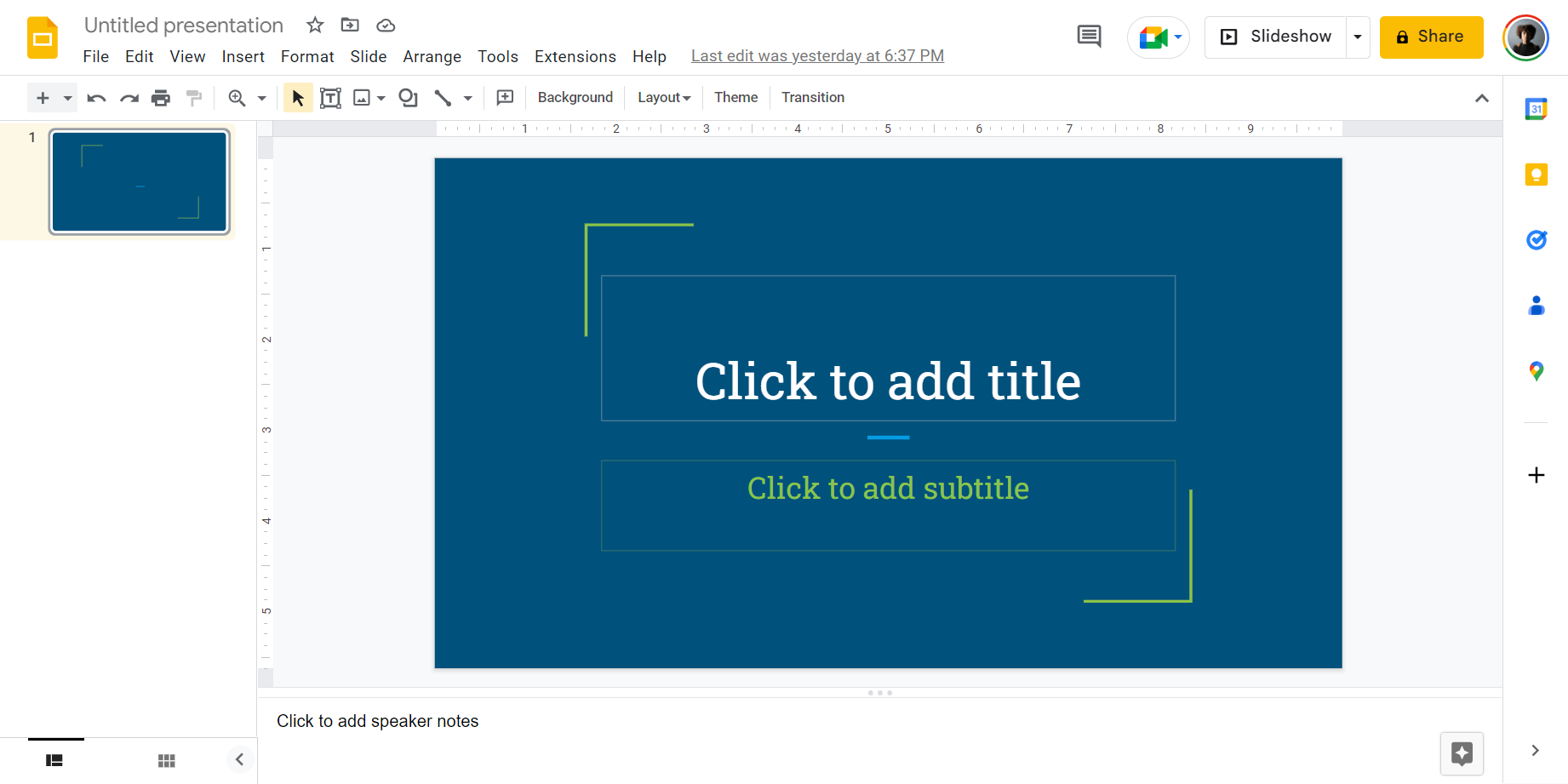Click the Add comment toolbar icon
The height and width of the screenshot is (784, 1568).
[x=505, y=98]
